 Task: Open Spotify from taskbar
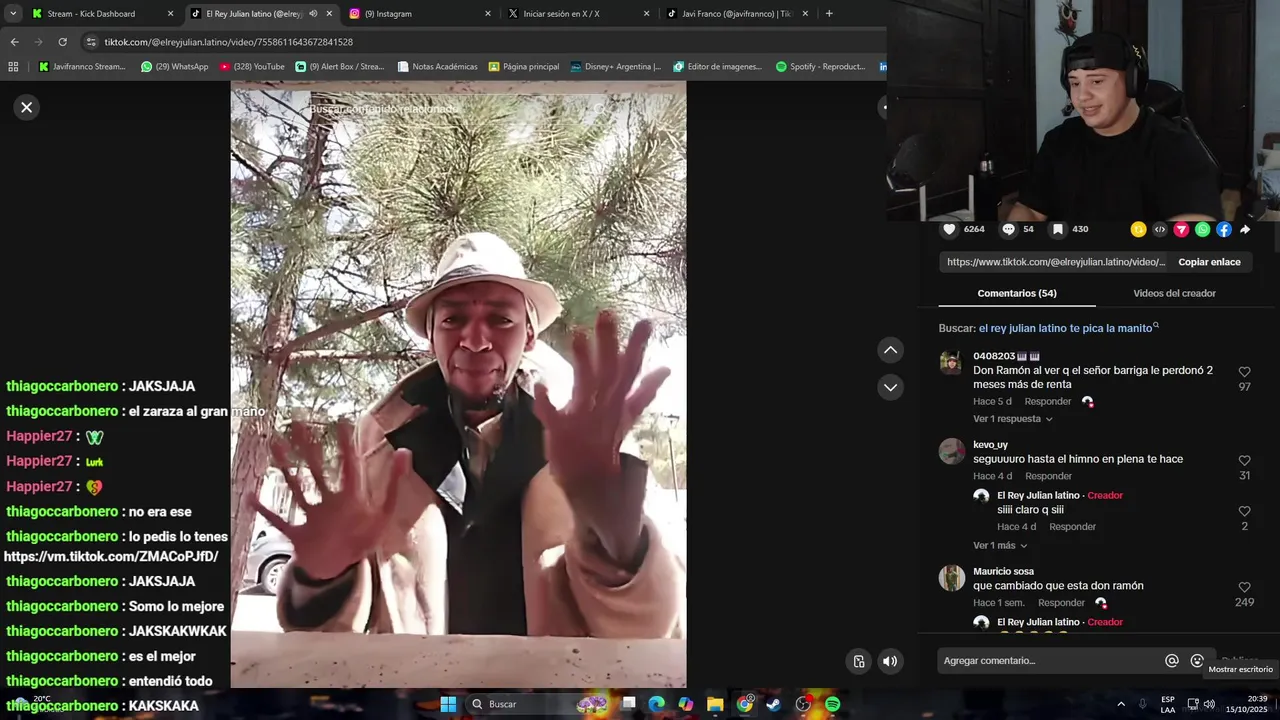832,704
